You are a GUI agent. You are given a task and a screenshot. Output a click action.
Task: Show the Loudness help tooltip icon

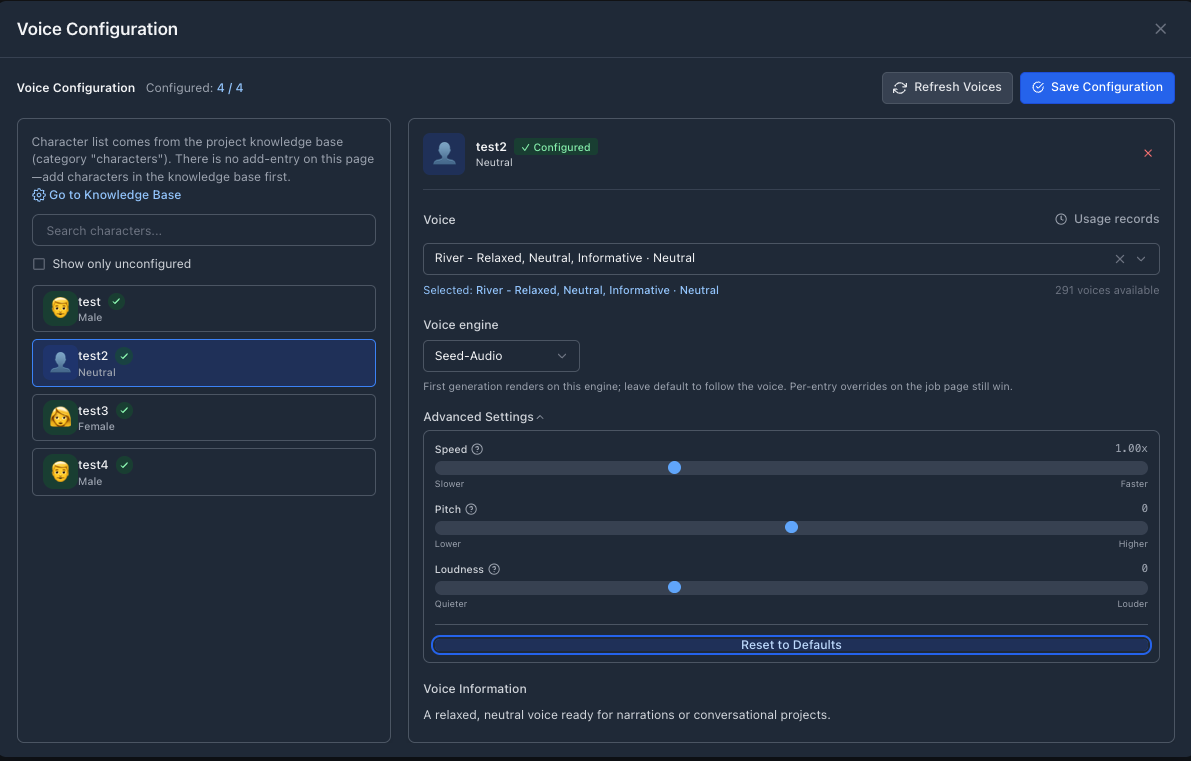click(x=494, y=569)
